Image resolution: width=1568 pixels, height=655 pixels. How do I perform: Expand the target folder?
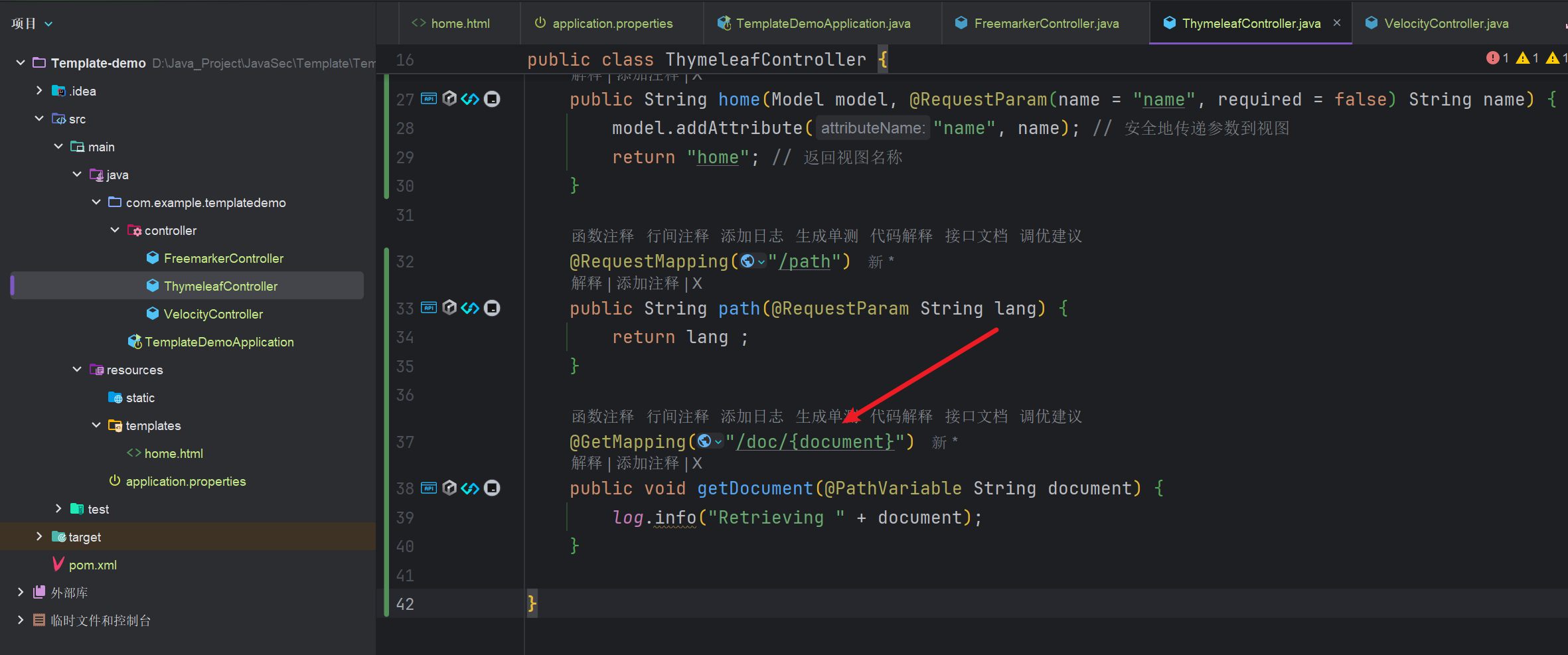39,537
